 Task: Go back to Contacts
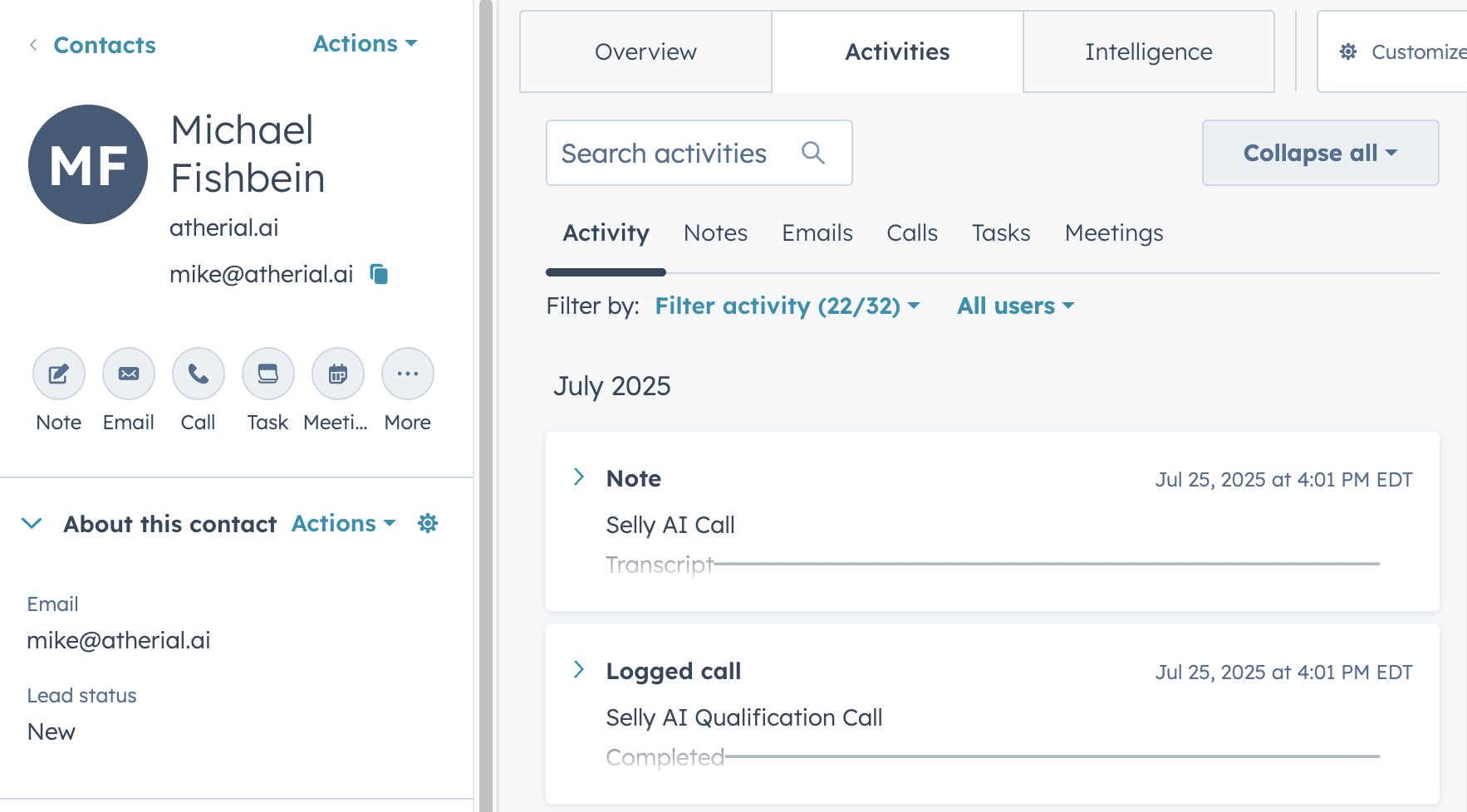(x=104, y=45)
